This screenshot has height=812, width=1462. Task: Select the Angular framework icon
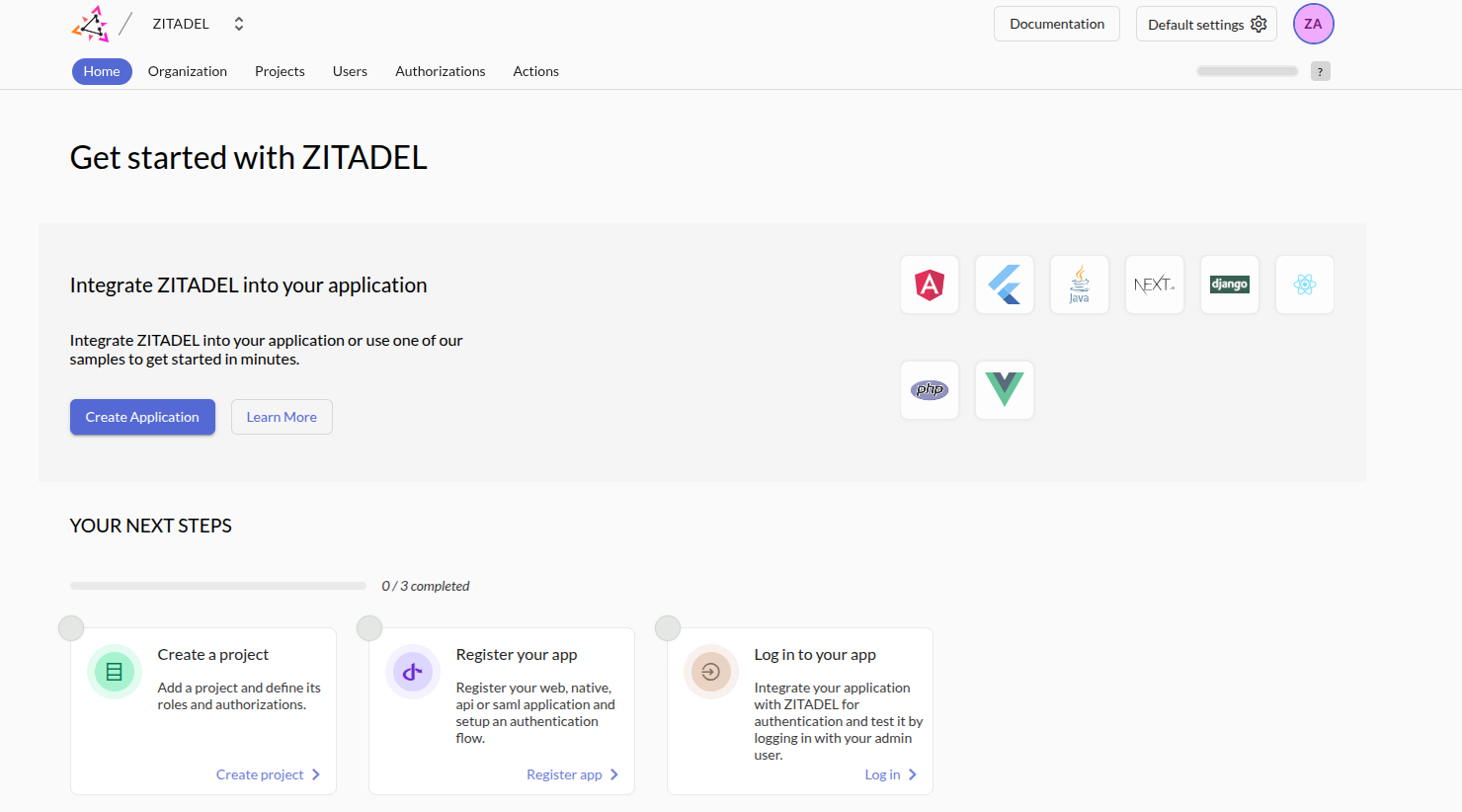[x=929, y=284]
